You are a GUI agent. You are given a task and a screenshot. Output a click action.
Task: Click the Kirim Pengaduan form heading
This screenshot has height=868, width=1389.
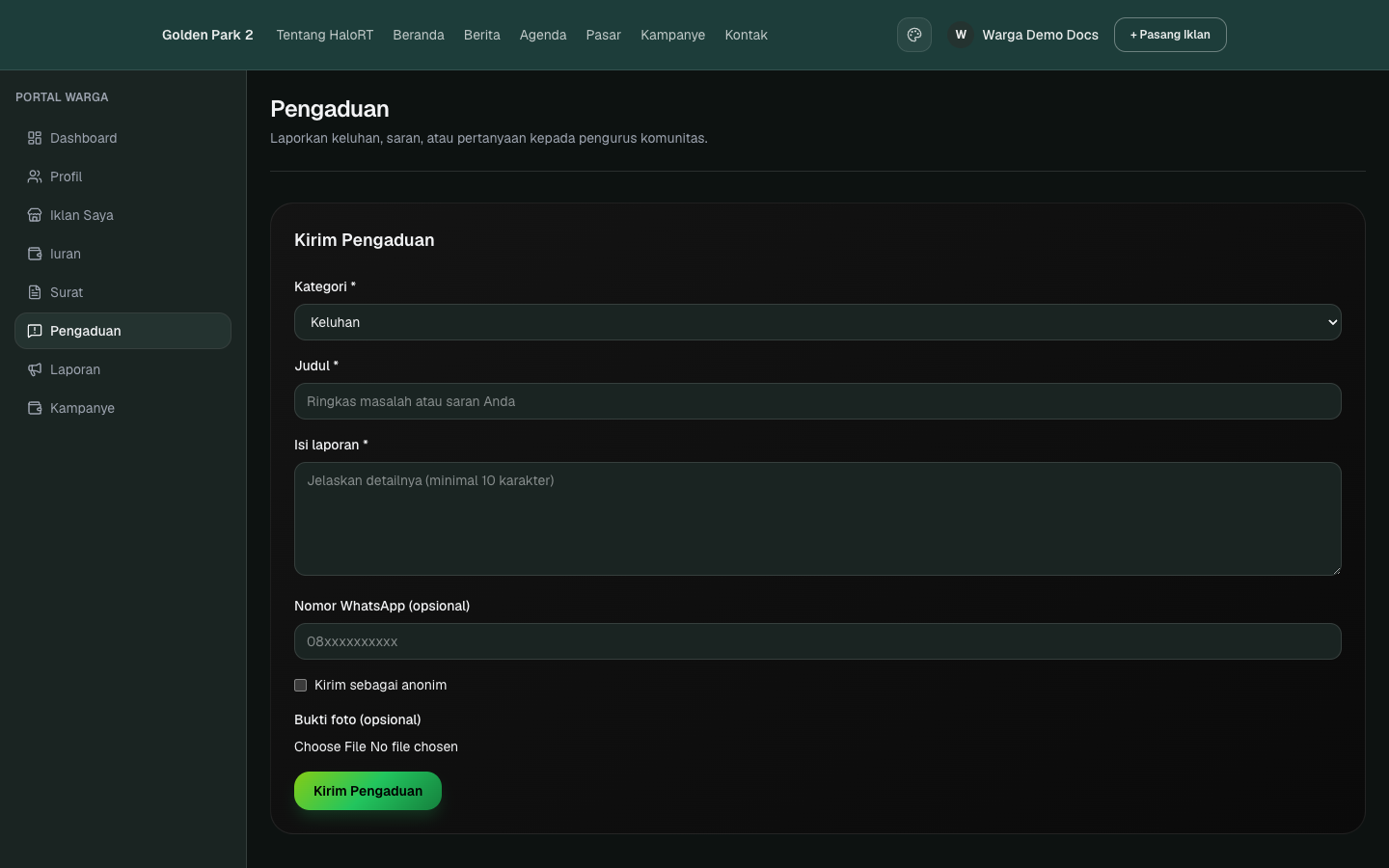365,240
